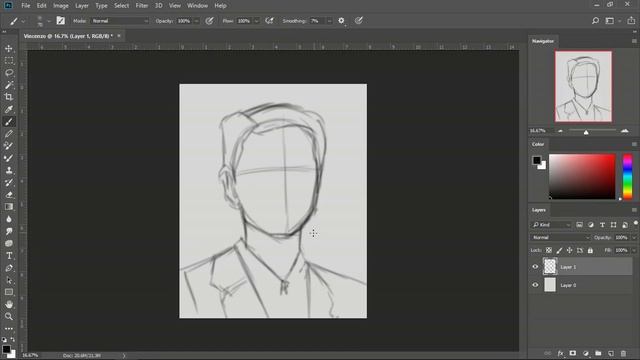Toggle lock transparent pixels

pos(549,250)
